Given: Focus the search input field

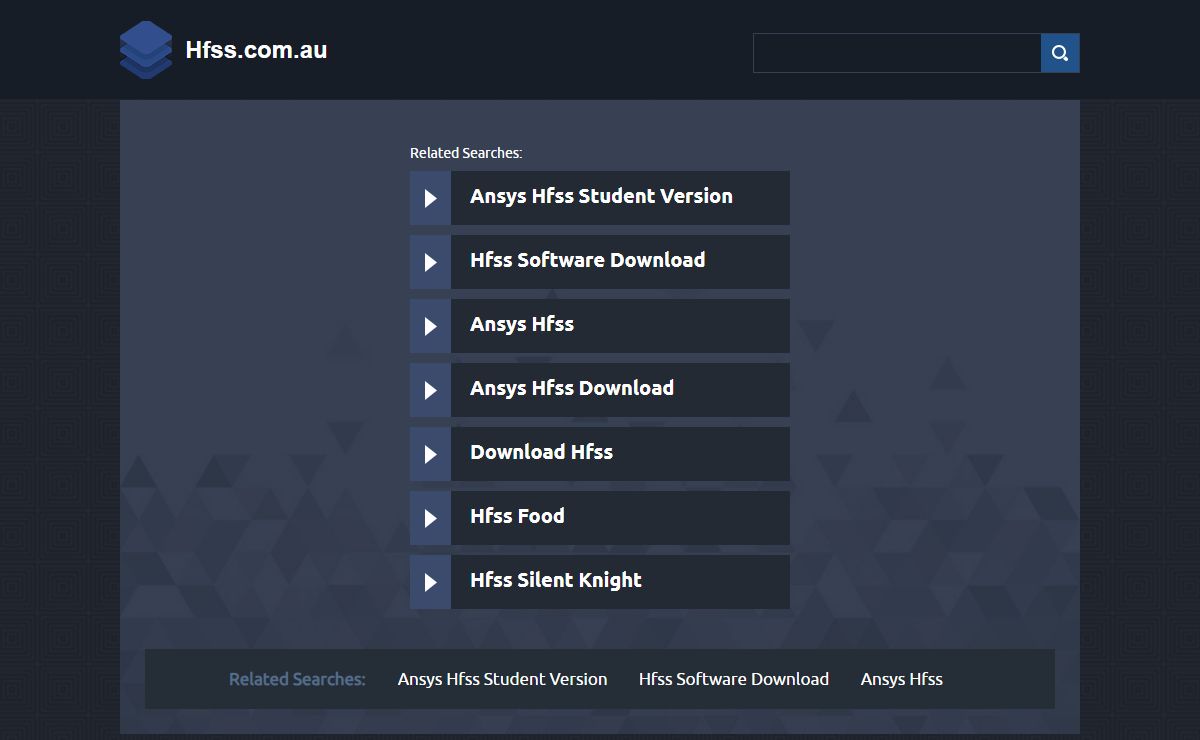Looking at the screenshot, I should (x=897, y=53).
